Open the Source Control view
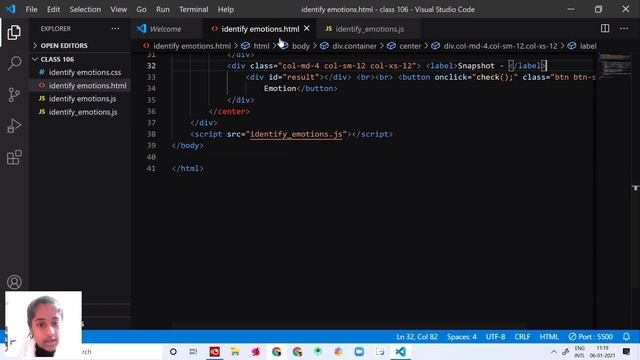 coord(14,95)
